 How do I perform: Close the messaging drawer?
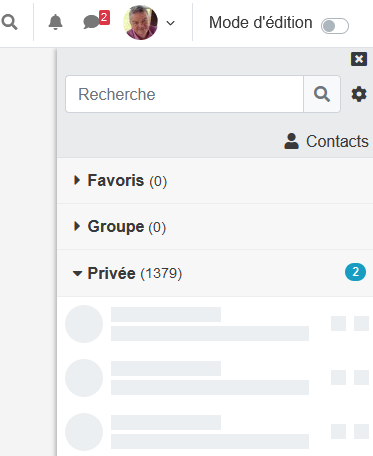pos(359,59)
